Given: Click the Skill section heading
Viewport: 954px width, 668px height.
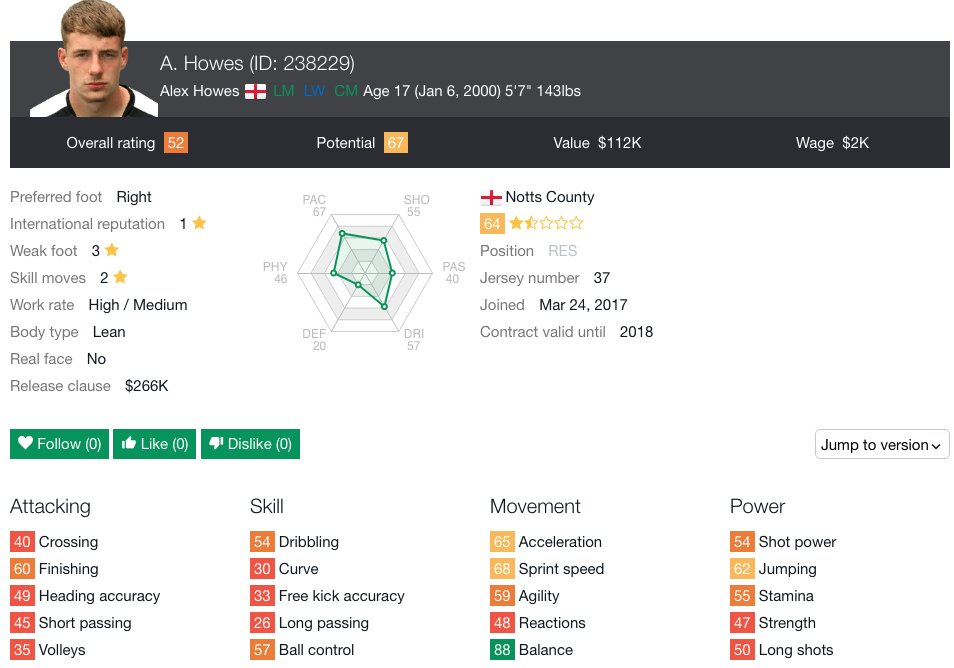Looking at the screenshot, I should [266, 506].
